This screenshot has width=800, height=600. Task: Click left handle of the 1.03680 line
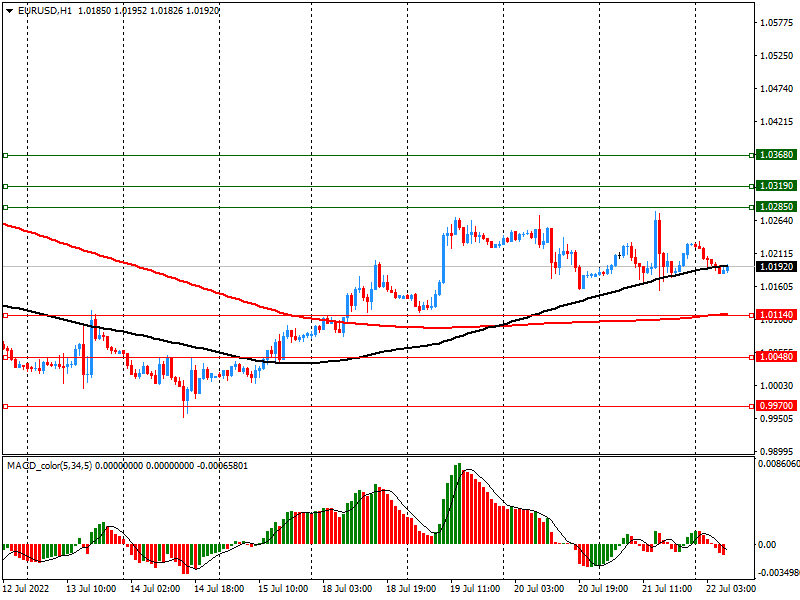[5, 156]
